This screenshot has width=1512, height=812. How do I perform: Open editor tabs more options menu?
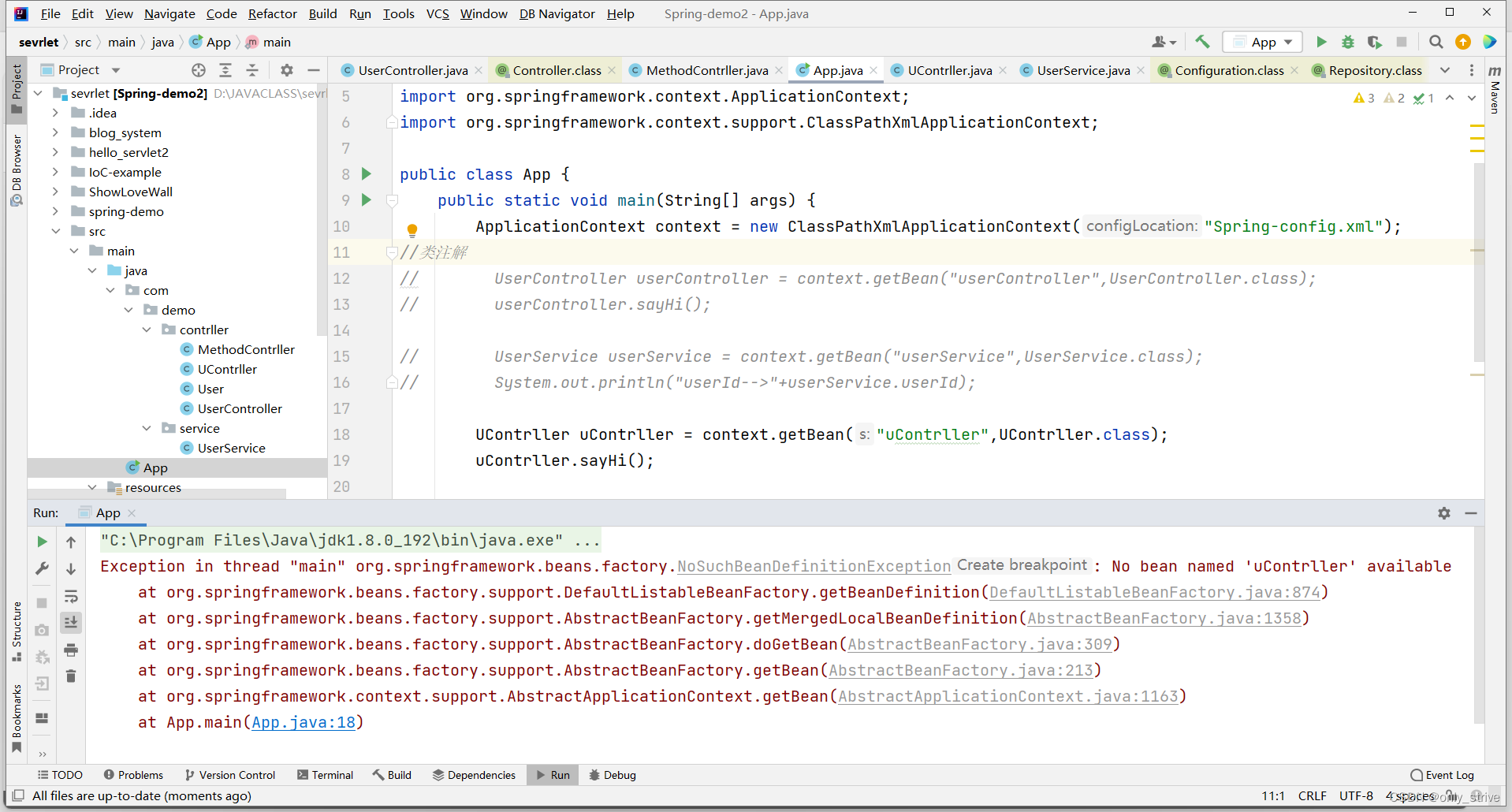click(x=1472, y=70)
